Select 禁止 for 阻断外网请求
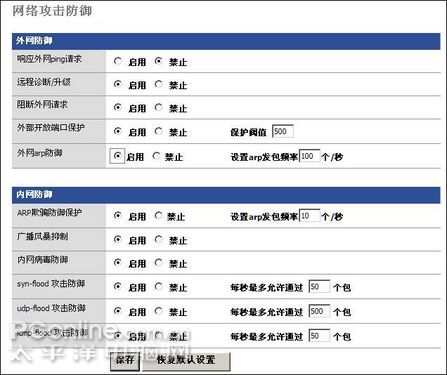 (159, 107)
